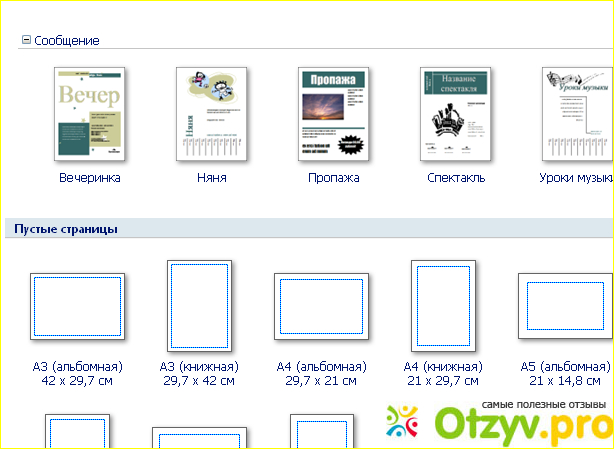Click the Пустые страницы section header
The image size is (614, 449).
pos(66,229)
